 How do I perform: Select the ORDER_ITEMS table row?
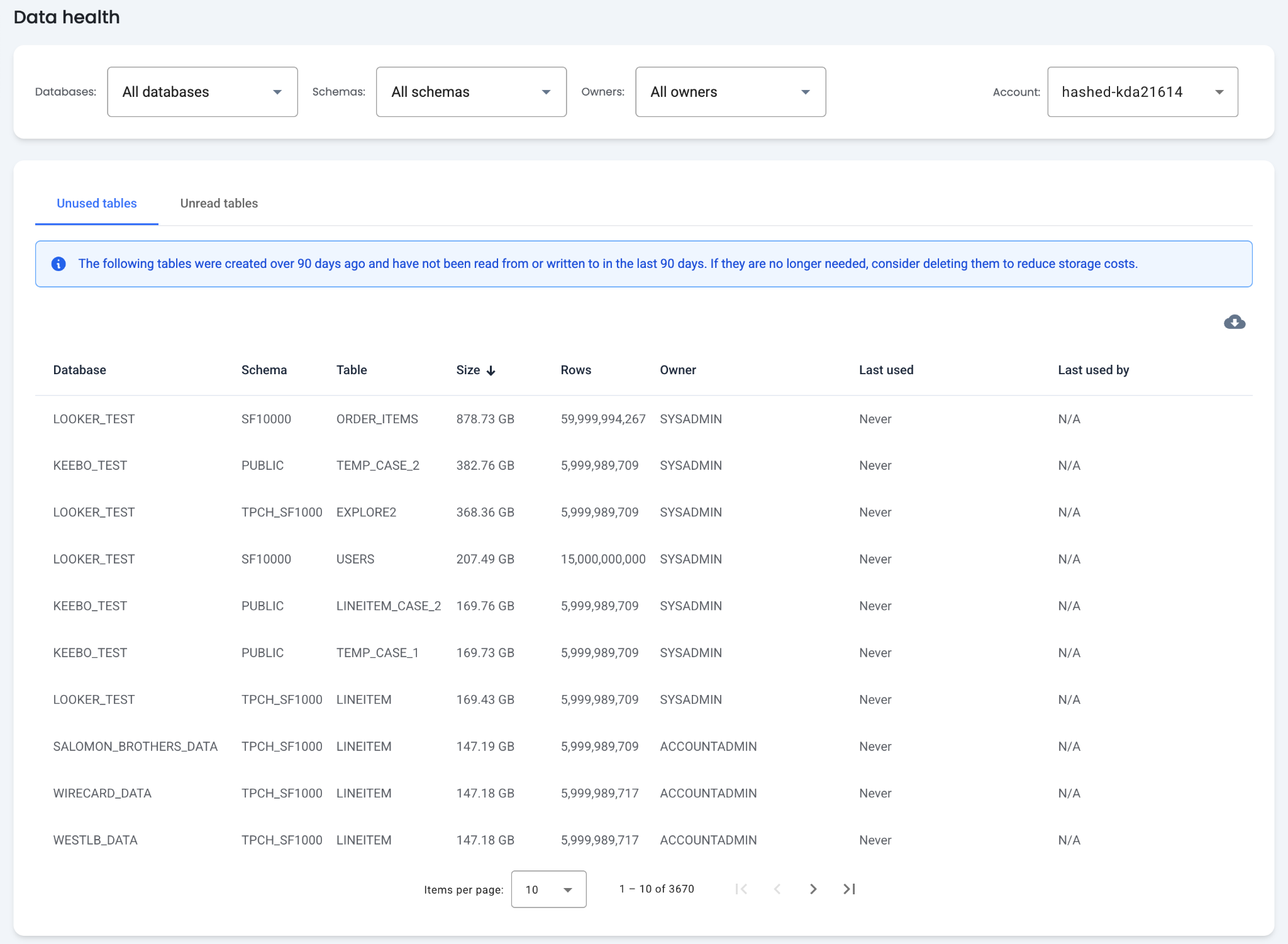click(377, 419)
